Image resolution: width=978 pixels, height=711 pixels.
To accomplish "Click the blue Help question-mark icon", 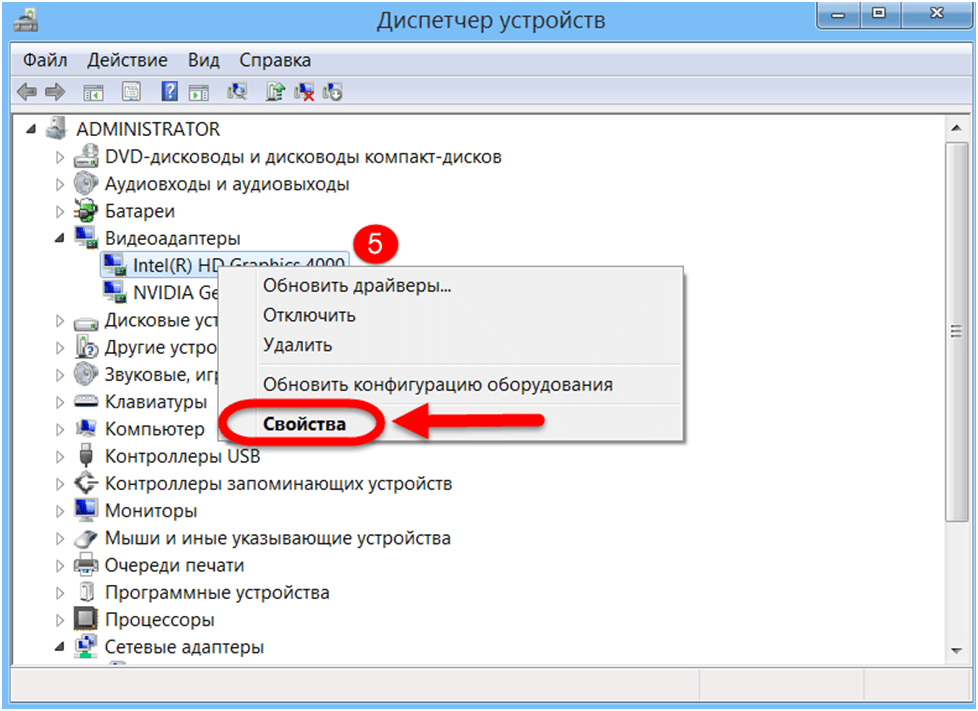I will (x=169, y=92).
